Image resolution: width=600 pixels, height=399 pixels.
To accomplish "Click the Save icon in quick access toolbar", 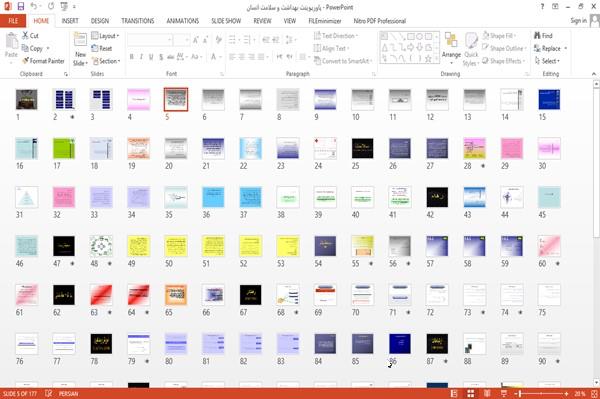I will click(21, 7).
